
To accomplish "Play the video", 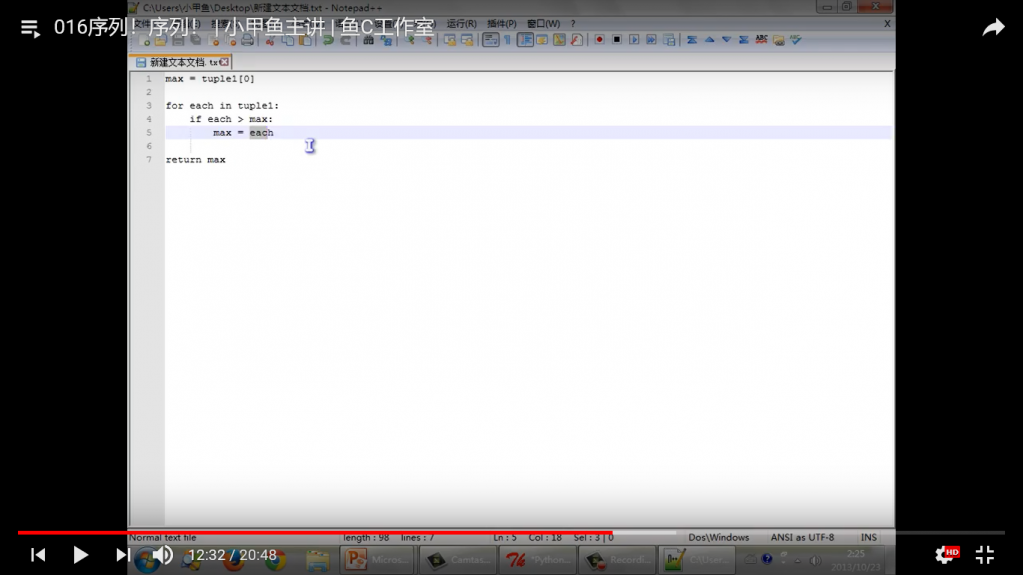I will pos(80,555).
